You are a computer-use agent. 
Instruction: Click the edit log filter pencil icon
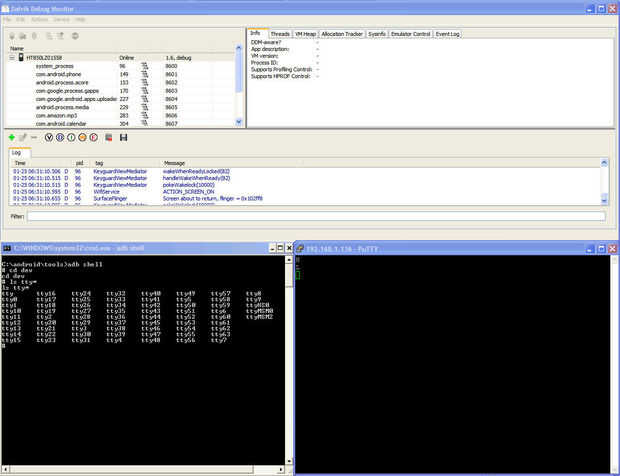[23, 138]
